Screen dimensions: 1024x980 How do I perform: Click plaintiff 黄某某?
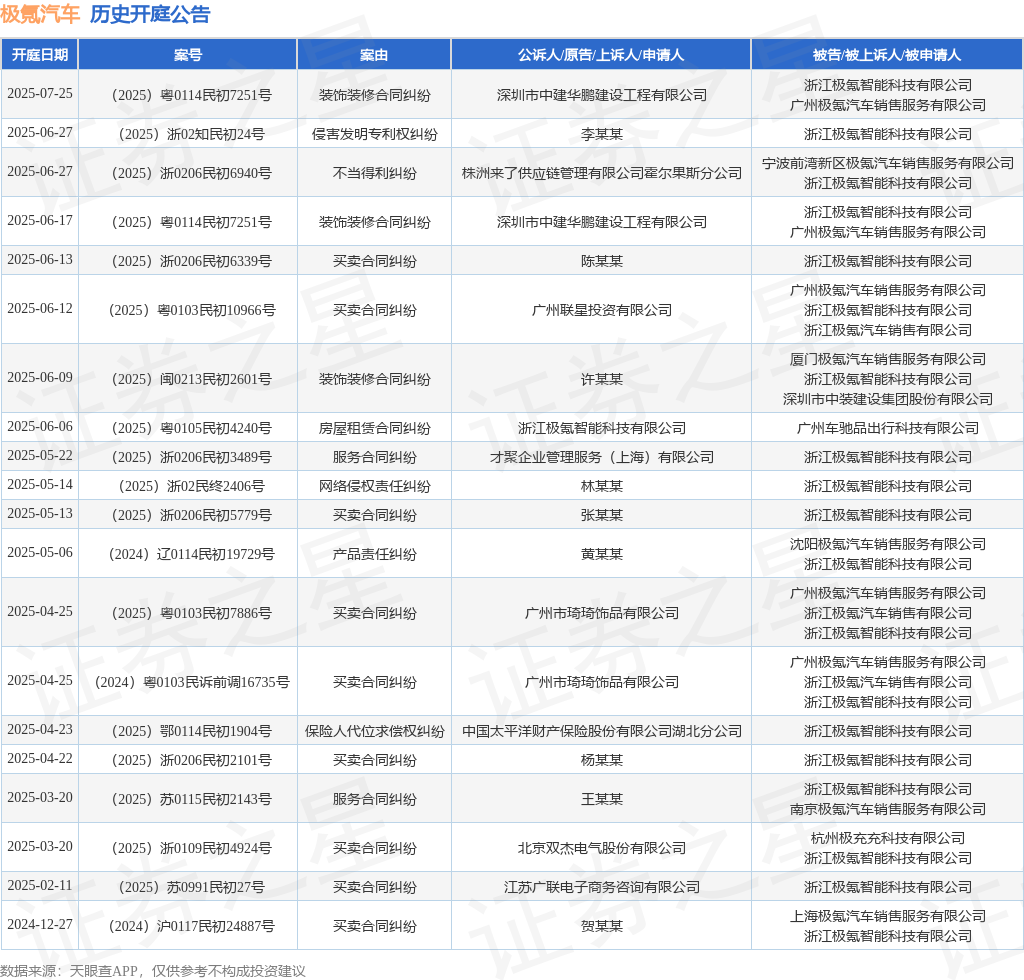601,554
